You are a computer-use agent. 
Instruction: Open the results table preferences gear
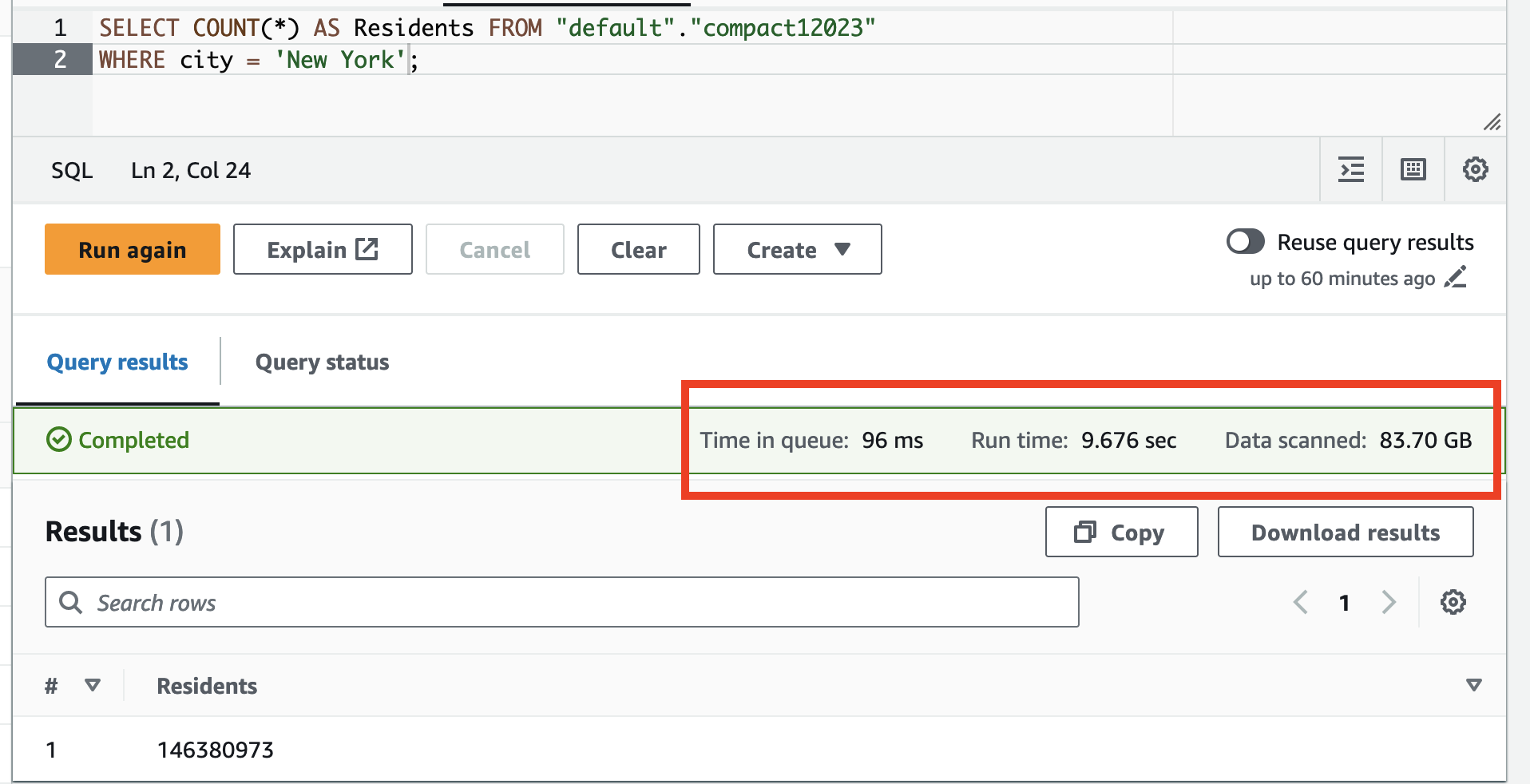pyautogui.click(x=1453, y=602)
